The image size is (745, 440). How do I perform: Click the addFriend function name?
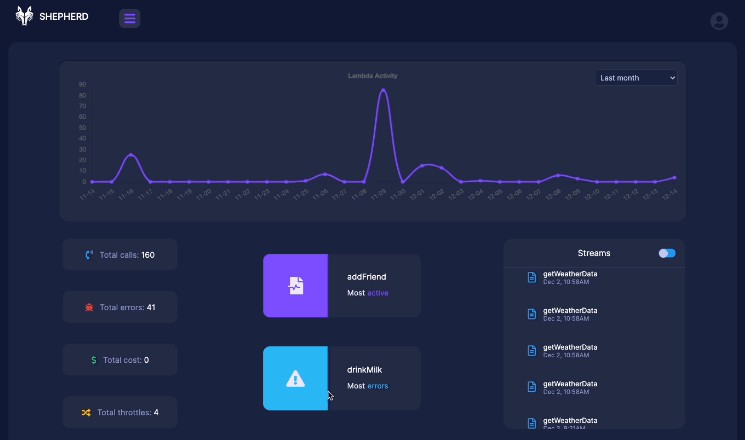[366, 277]
